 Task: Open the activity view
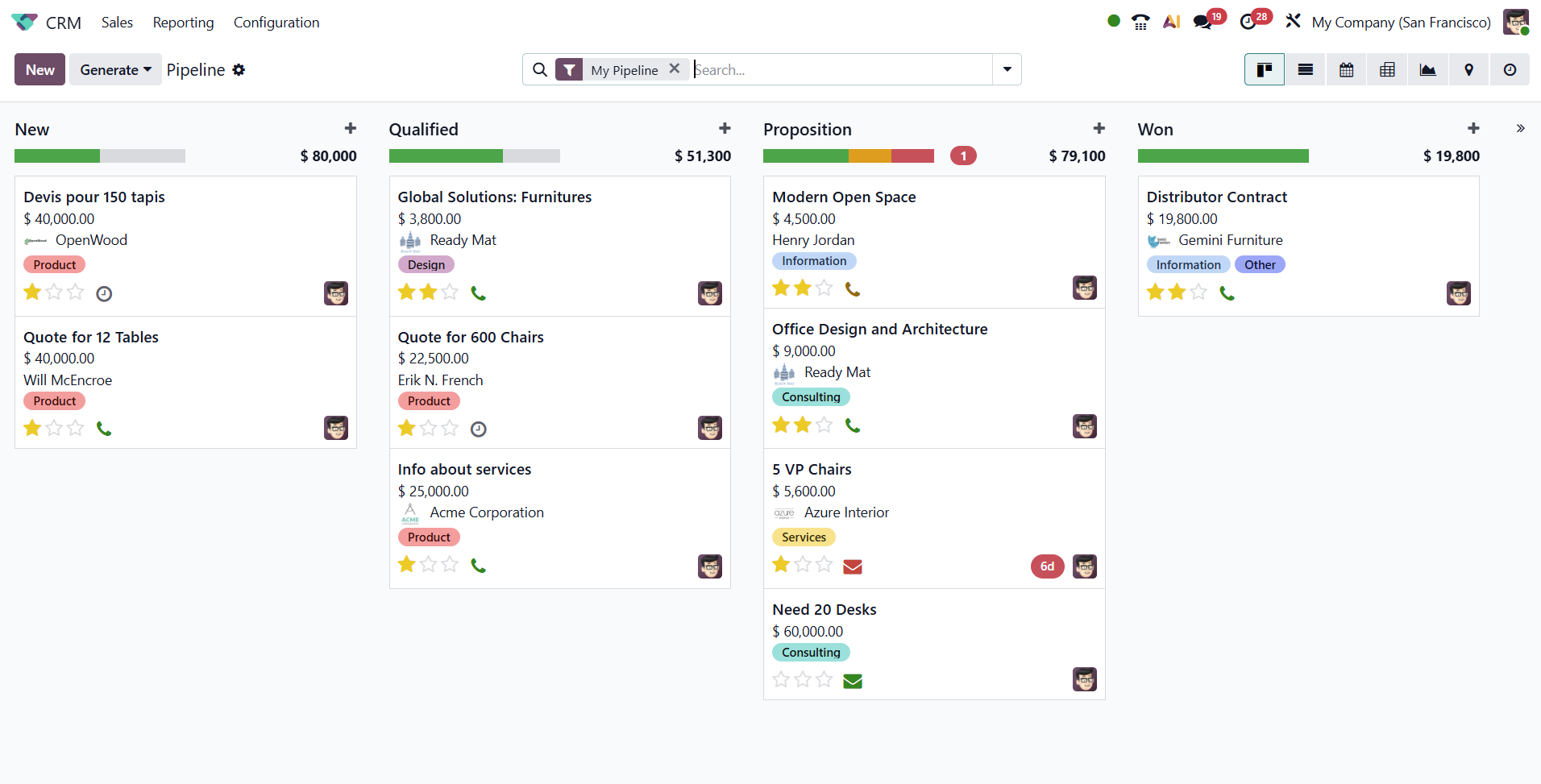1510,69
